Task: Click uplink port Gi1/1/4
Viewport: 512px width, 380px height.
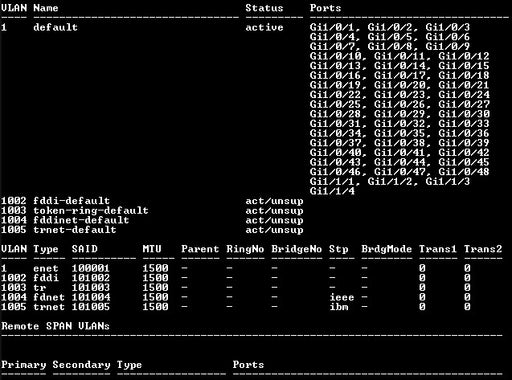Action: 332,191
